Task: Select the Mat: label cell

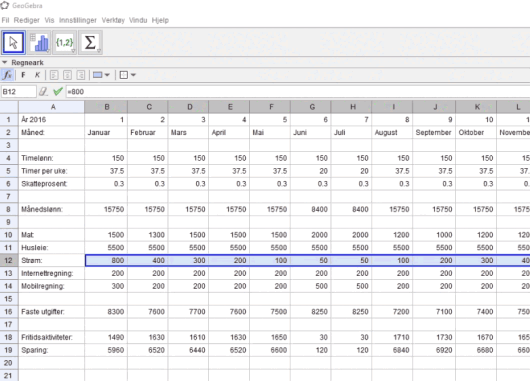Action: (51, 235)
